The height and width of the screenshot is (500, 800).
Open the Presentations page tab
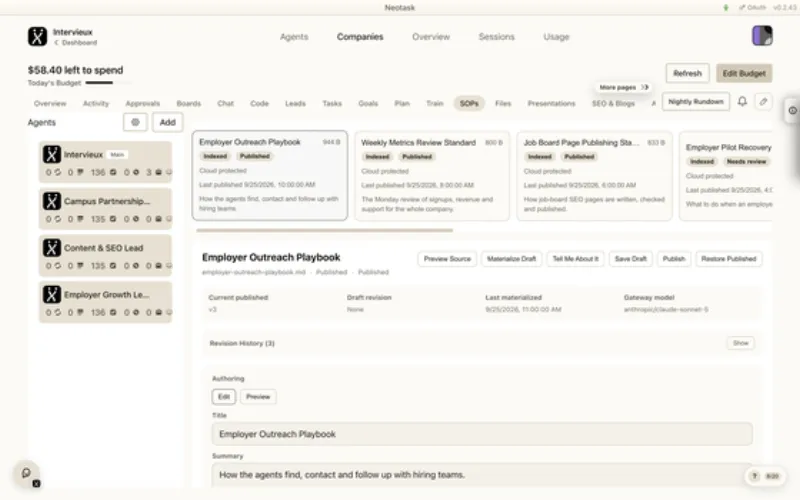click(552, 103)
